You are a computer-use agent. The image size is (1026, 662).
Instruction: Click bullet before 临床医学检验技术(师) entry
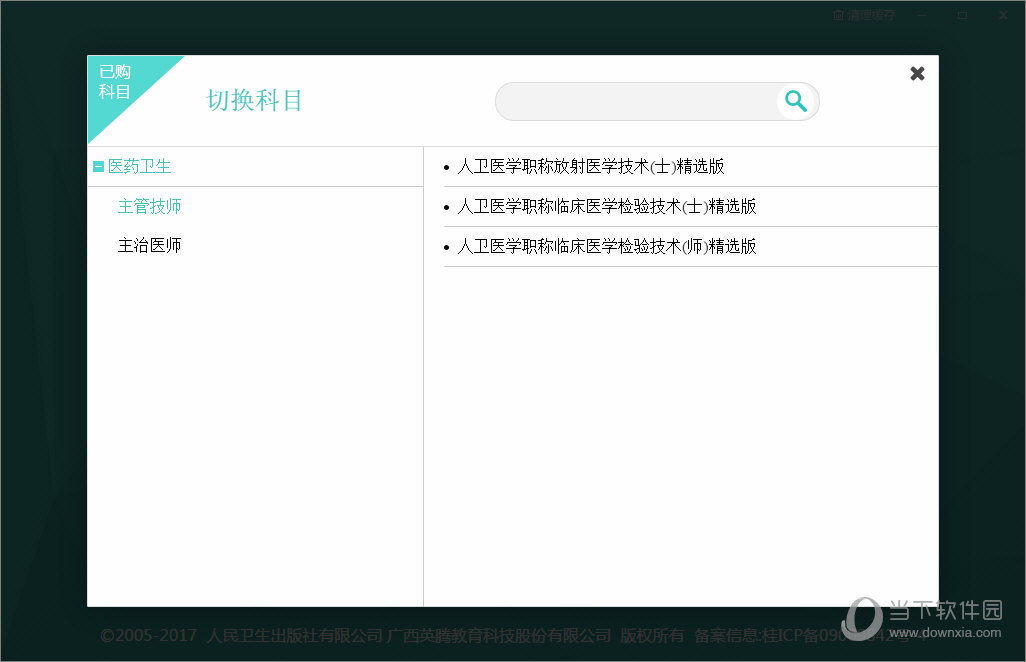tap(447, 247)
